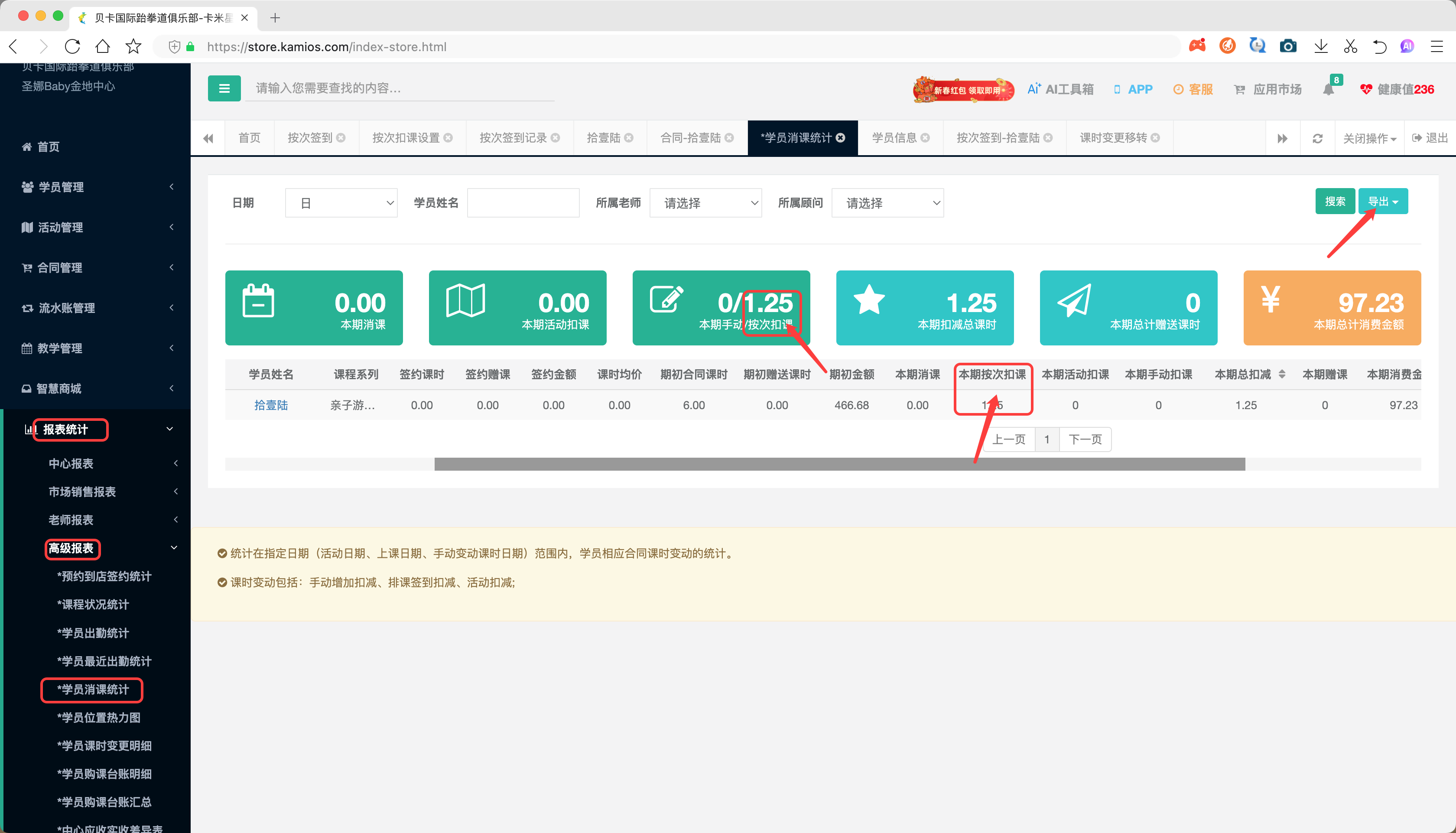Open *学员出勤统计 in the sidebar
The image size is (1456, 833).
pyautogui.click(x=93, y=633)
